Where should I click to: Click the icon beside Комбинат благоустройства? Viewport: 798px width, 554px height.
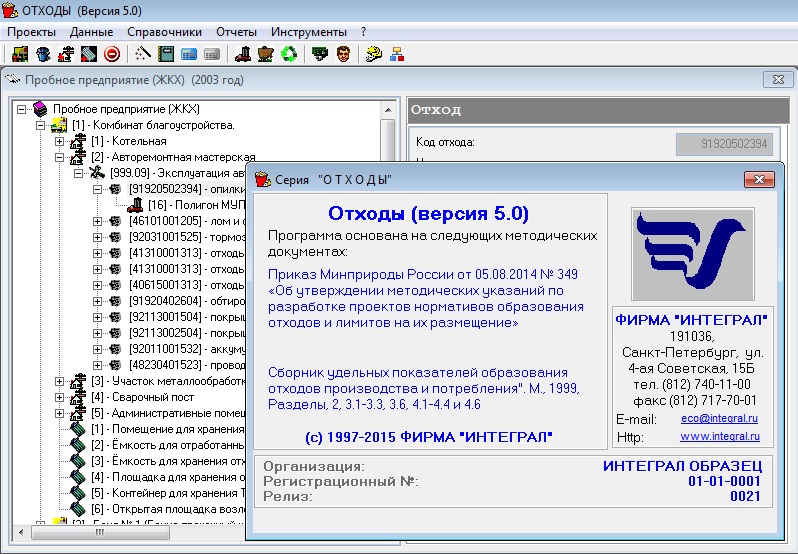coord(59,125)
